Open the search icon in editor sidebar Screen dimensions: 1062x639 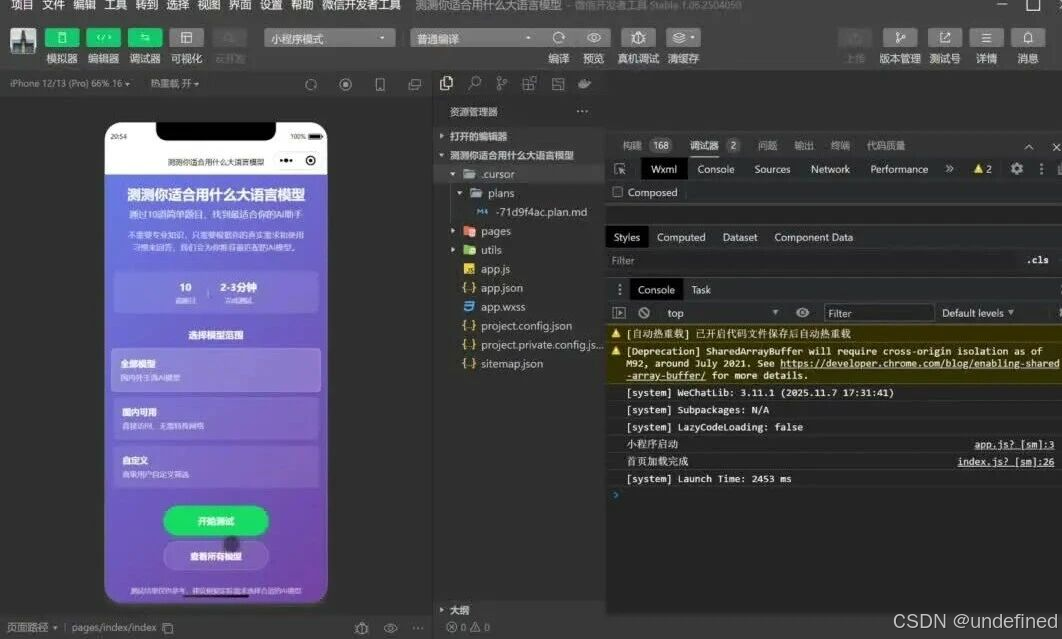click(x=474, y=83)
